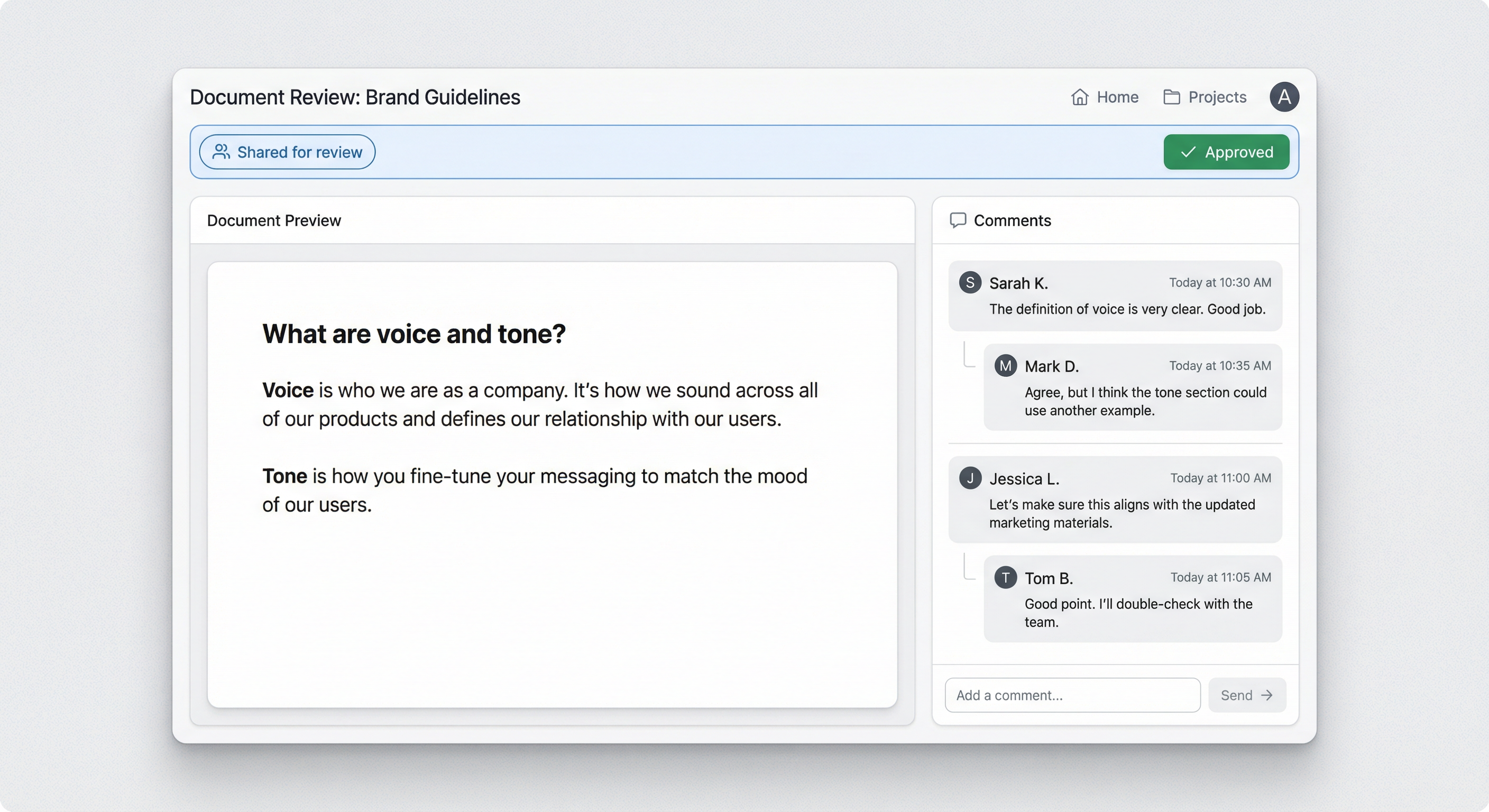Open the Projects folder icon
The image size is (1489, 812).
click(x=1172, y=97)
